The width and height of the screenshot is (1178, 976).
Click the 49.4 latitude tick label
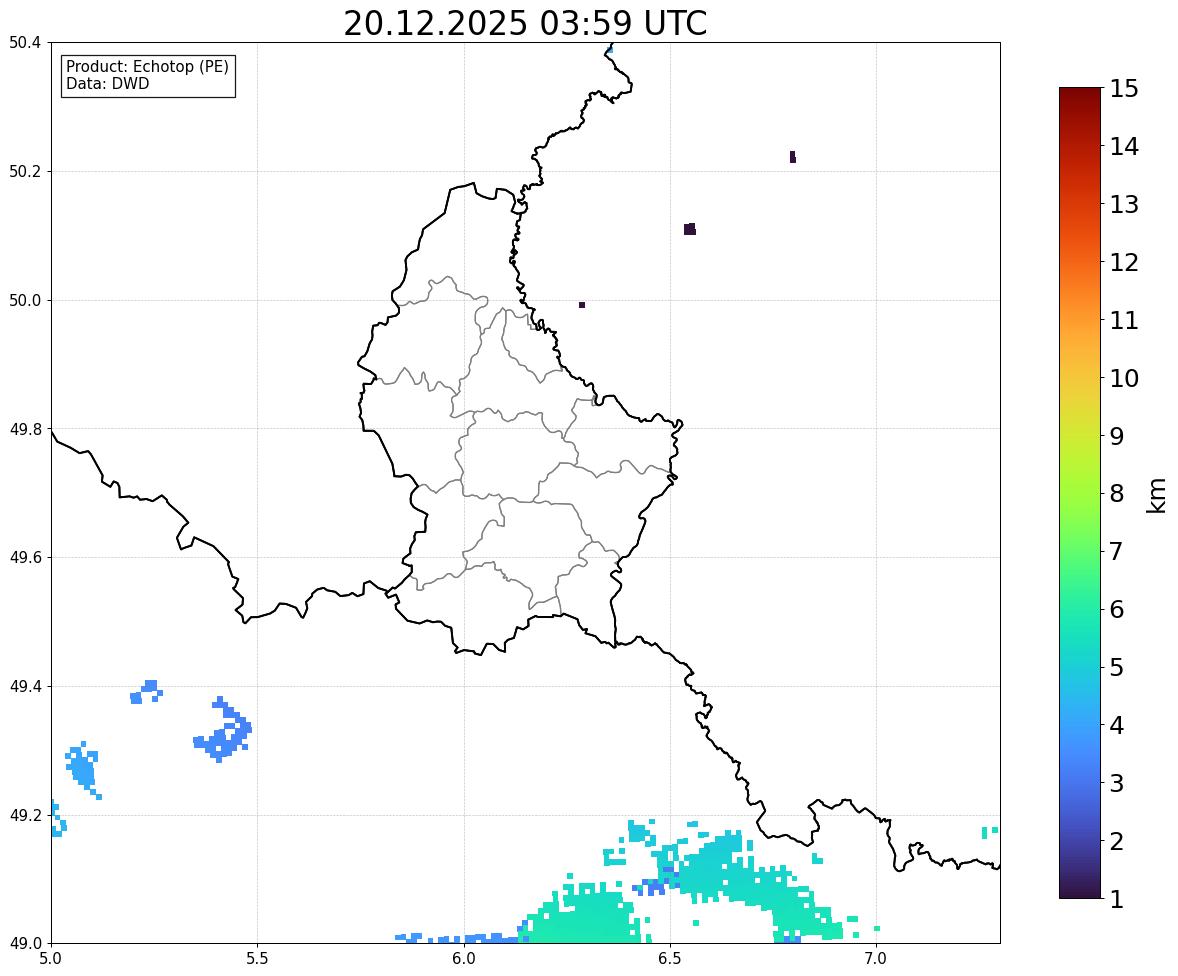tap(25, 686)
